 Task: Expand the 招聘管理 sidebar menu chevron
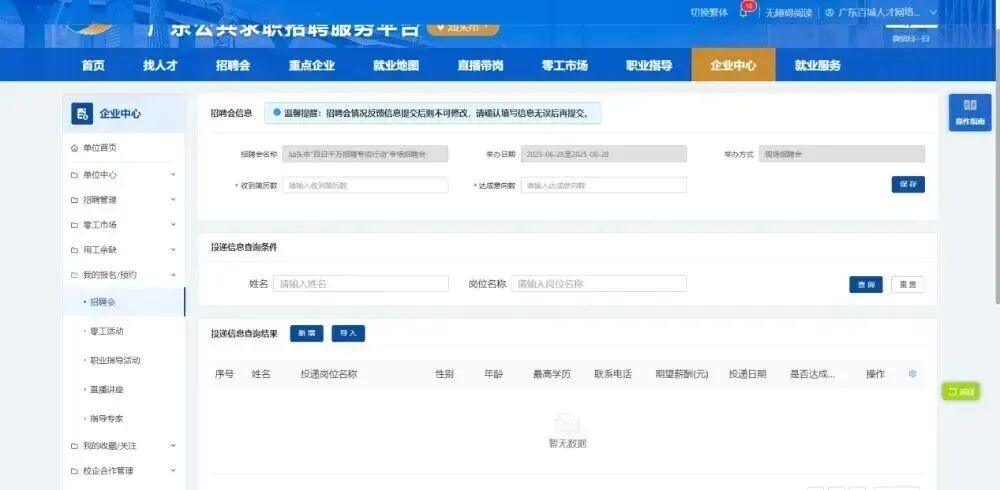tap(173, 200)
